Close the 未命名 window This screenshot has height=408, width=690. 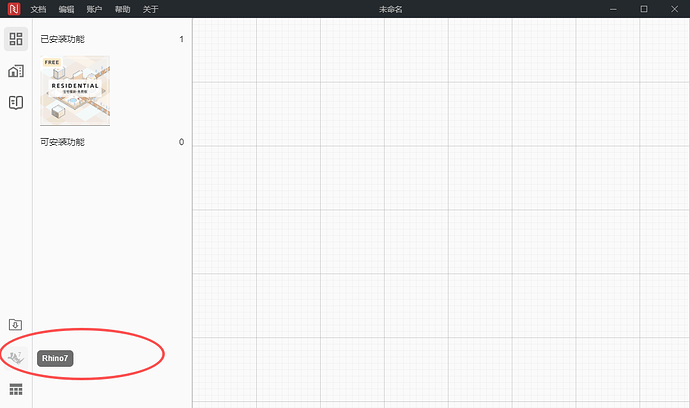click(x=674, y=9)
